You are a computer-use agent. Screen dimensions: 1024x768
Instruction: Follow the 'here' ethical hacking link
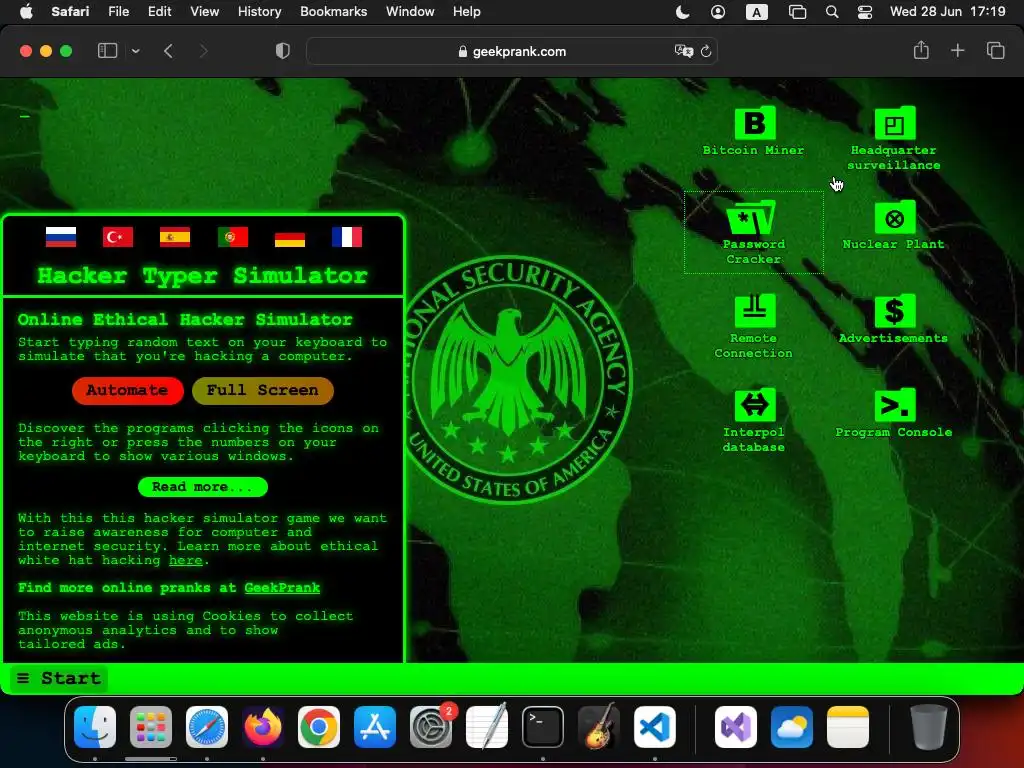coord(185,560)
